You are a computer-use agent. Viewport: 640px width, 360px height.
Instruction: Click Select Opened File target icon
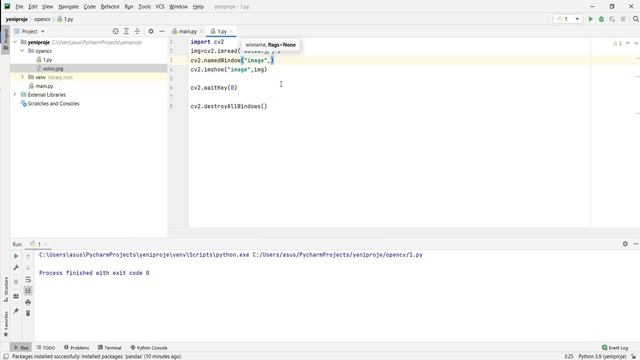coord(116,31)
